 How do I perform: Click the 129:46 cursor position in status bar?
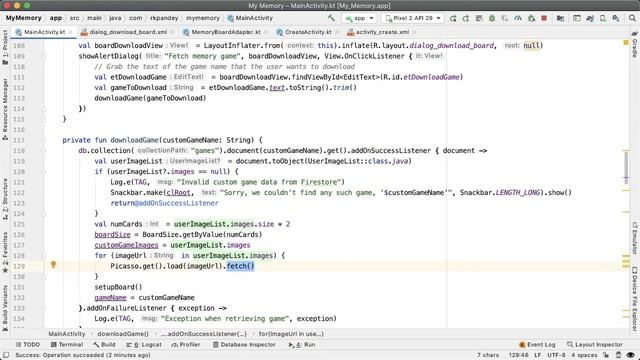[518, 355]
